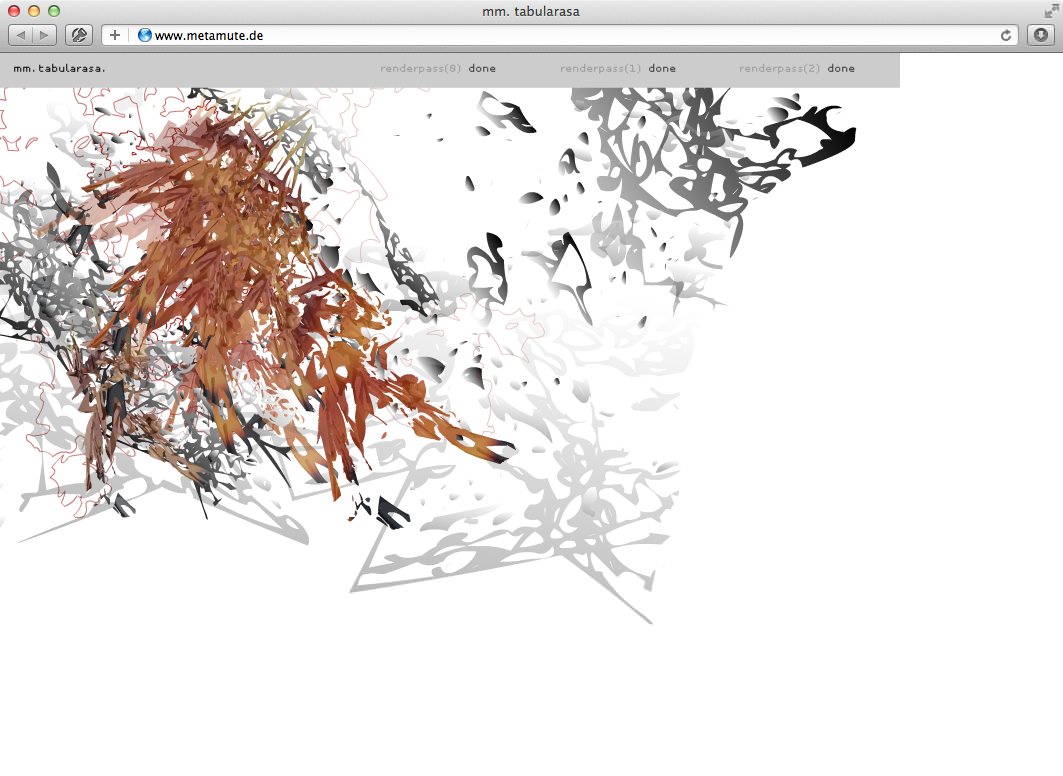Image resolution: width=1063 pixels, height=776 pixels.
Task: Minimize the window with the yellow button
Action: pos(33,11)
